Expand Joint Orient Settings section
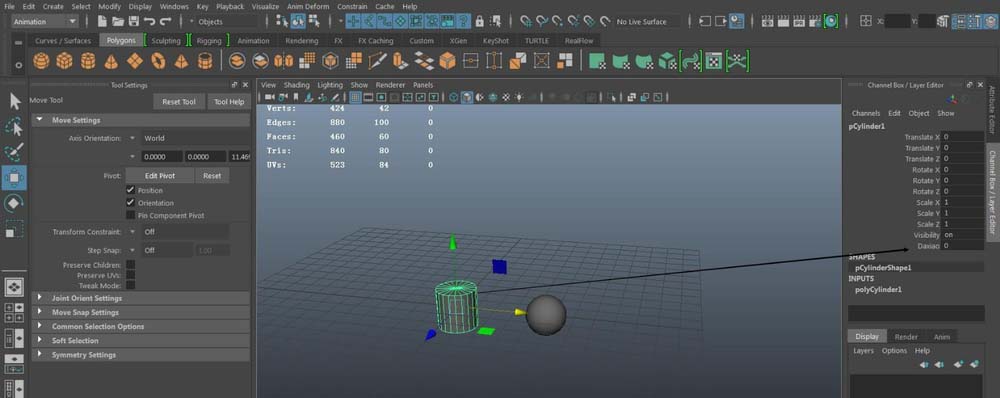Image resolution: width=1000 pixels, height=398 pixels. point(140,298)
